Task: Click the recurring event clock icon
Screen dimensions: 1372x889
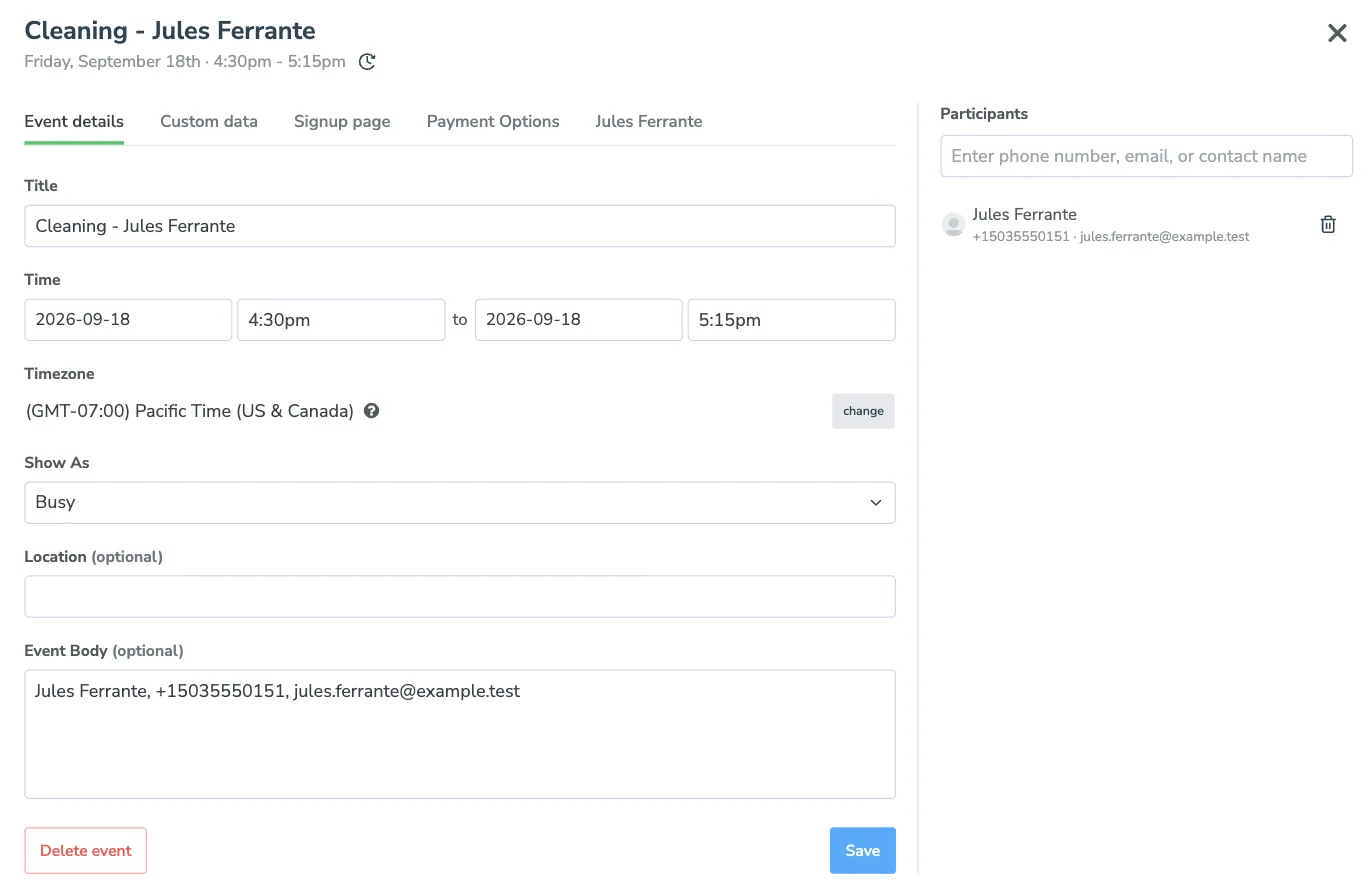Action: pyautogui.click(x=367, y=62)
